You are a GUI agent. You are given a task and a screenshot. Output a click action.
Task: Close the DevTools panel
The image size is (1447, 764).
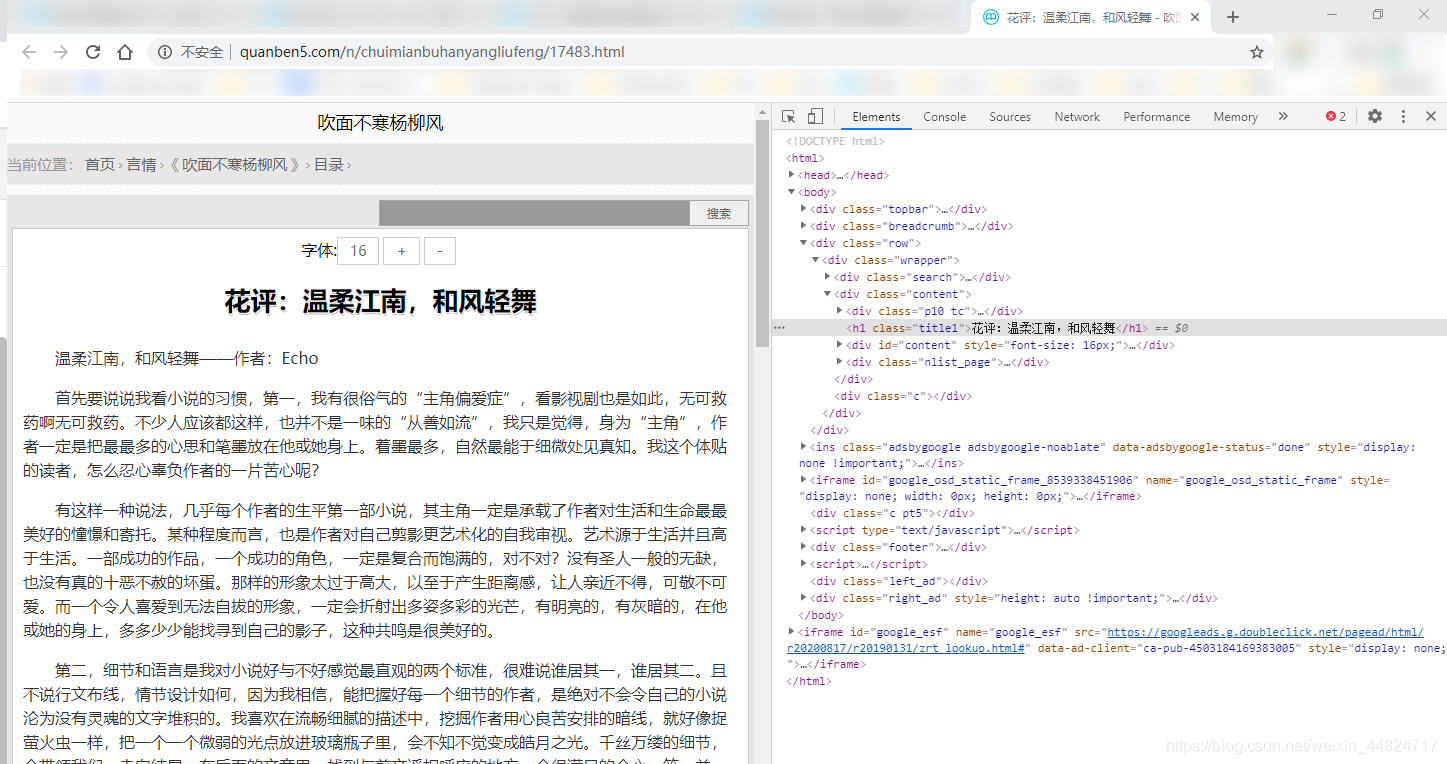(x=1431, y=116)
